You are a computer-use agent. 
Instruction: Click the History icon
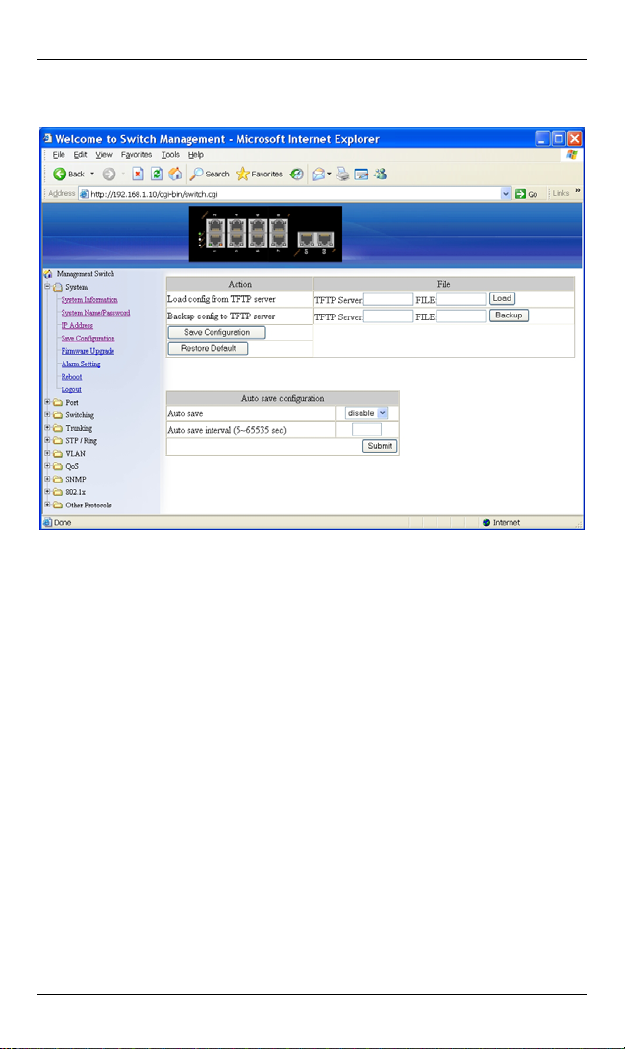click(x=296, y=174)
